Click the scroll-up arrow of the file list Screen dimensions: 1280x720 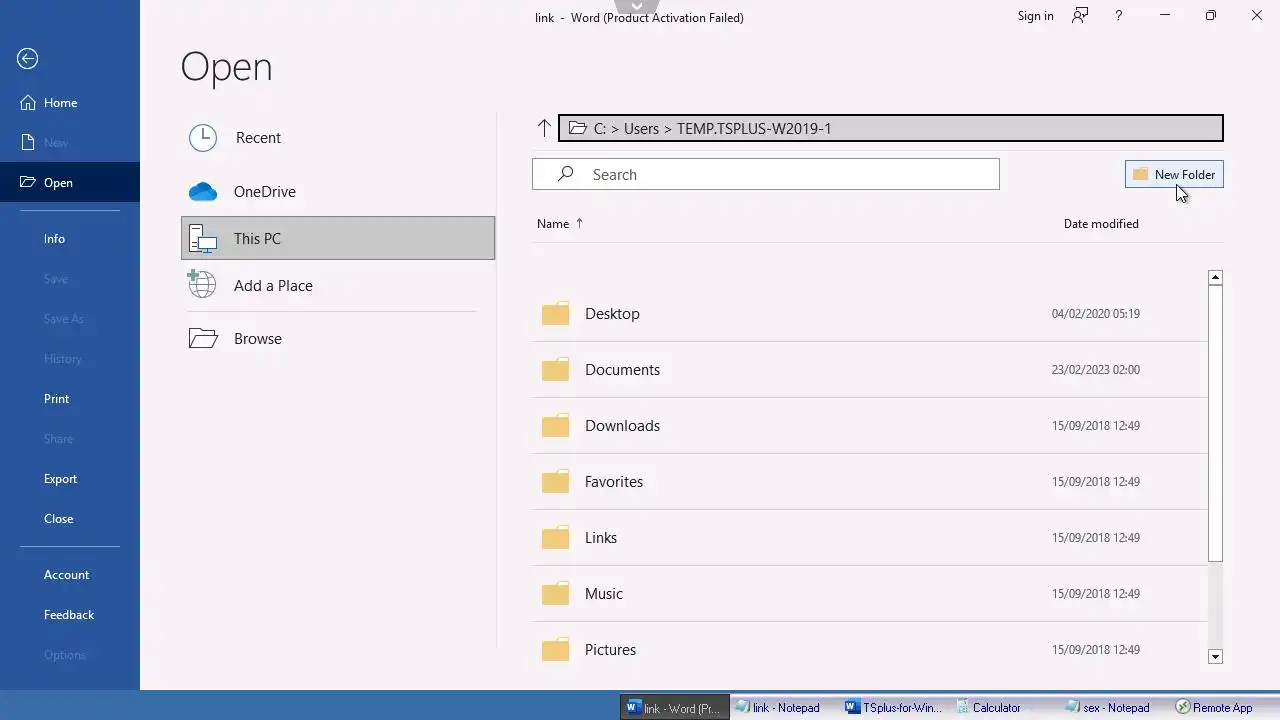pyautogui.click(x=1215, y=277)
